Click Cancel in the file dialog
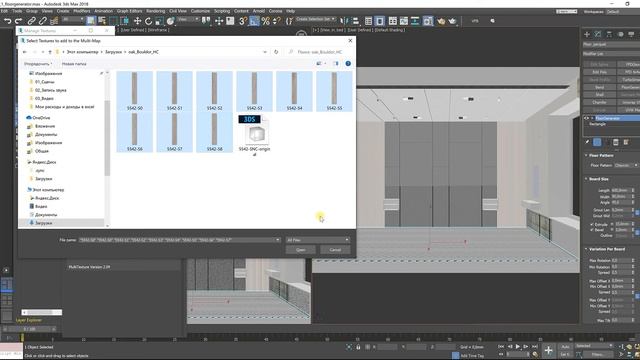Viewport: 640px width, 360px height. click(335, 250)
